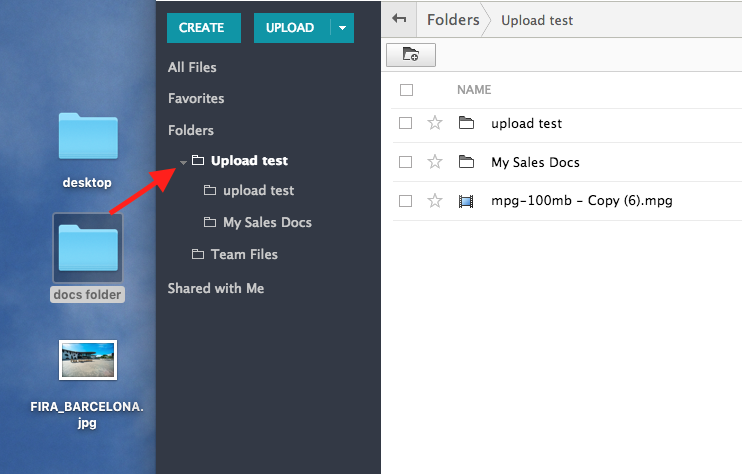Click the CREATE button

pyautogui.click(x=204, y=28)
